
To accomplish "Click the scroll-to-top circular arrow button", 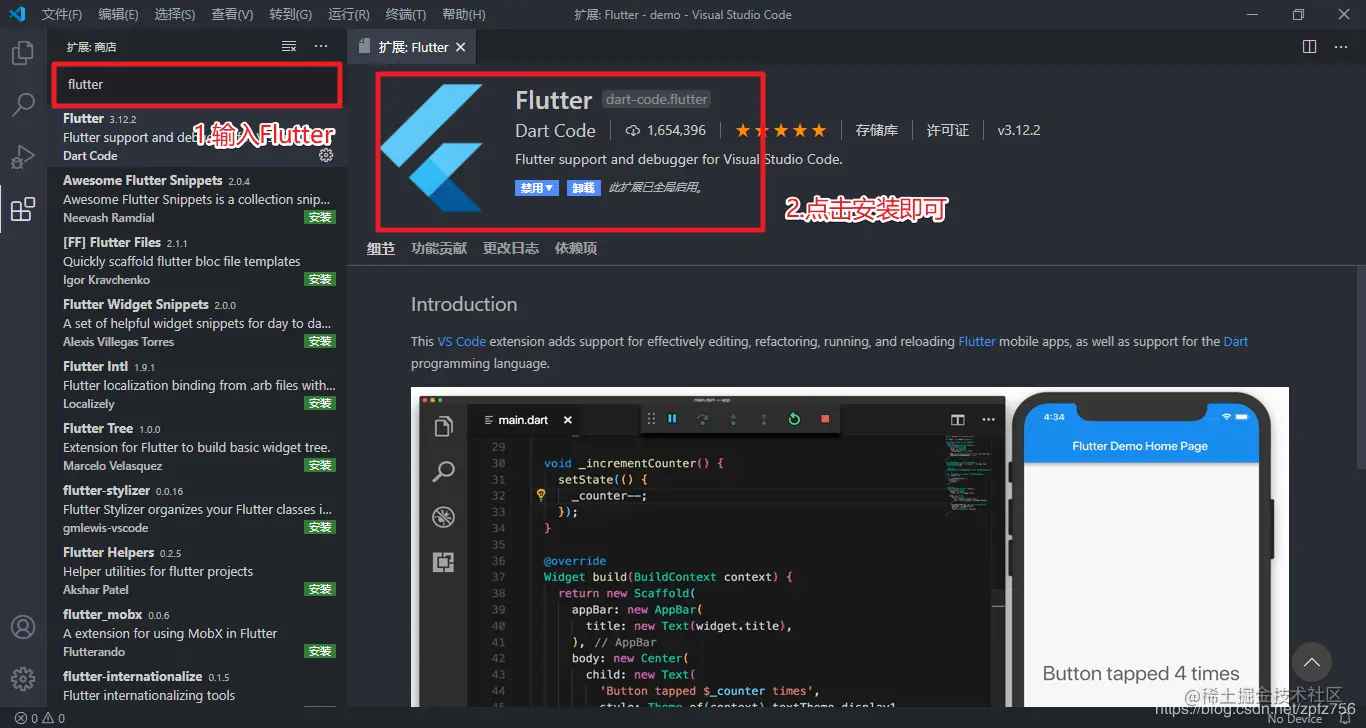I will [x=1312, y=662].
